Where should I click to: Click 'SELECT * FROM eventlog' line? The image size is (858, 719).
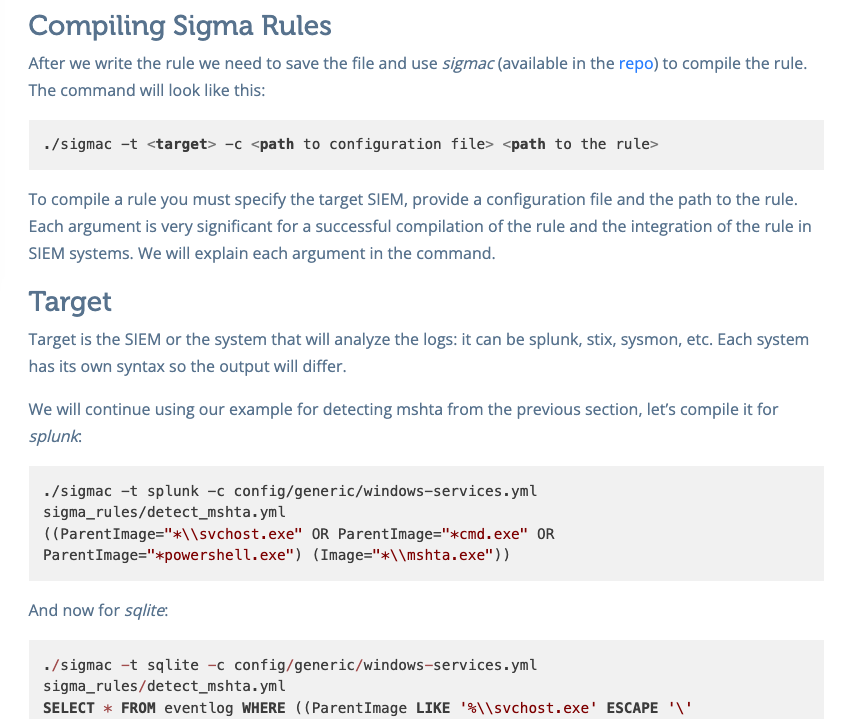click(368, 708)
